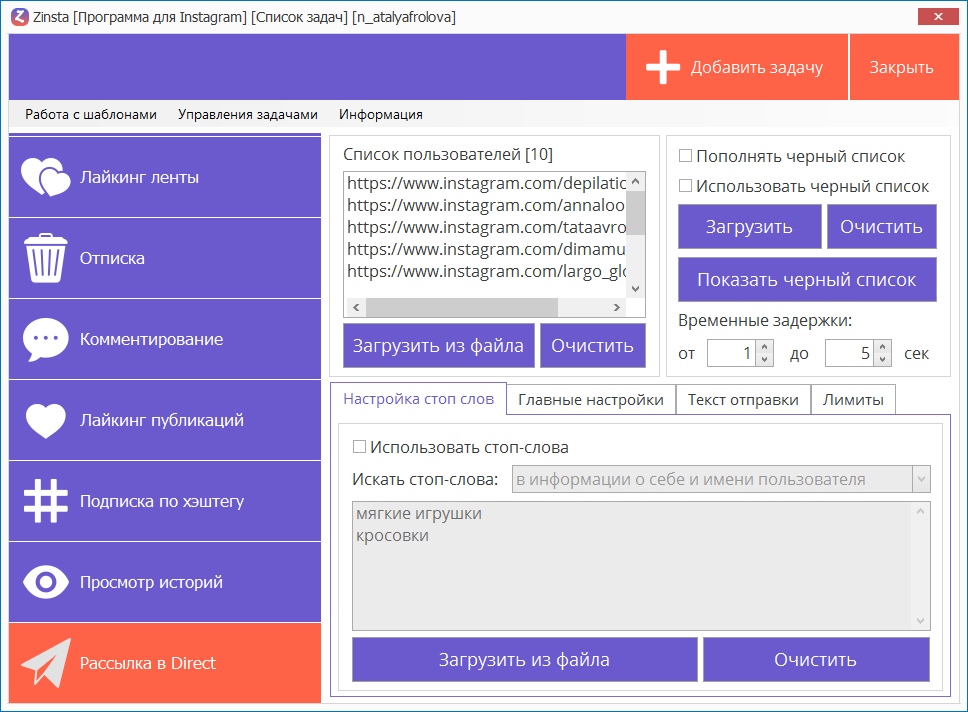
Task: Click the stop words list scroll down arrow
Action: [x=920, y=621]
